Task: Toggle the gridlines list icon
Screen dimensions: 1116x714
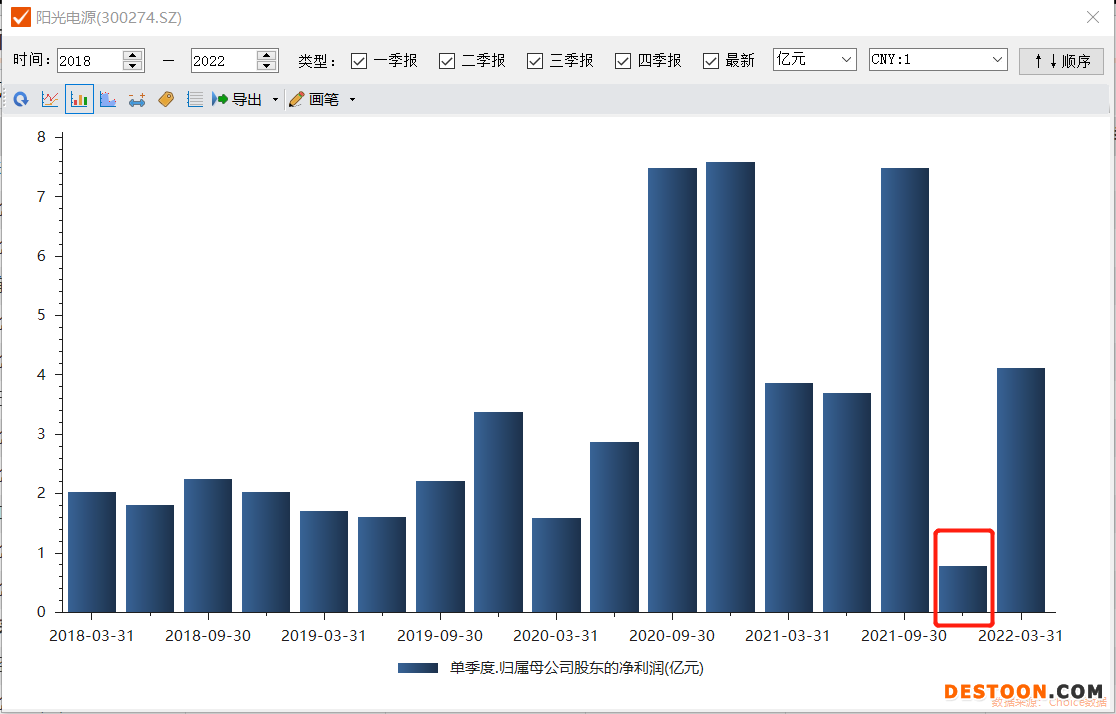Action: click(x=195, y=100)
